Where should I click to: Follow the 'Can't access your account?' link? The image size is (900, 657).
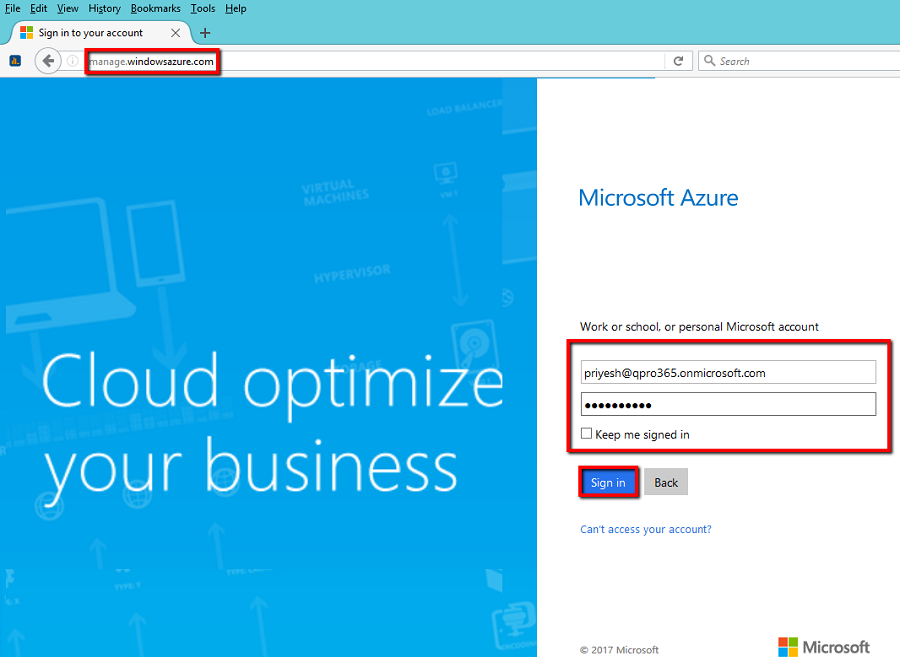coord(646,529)
